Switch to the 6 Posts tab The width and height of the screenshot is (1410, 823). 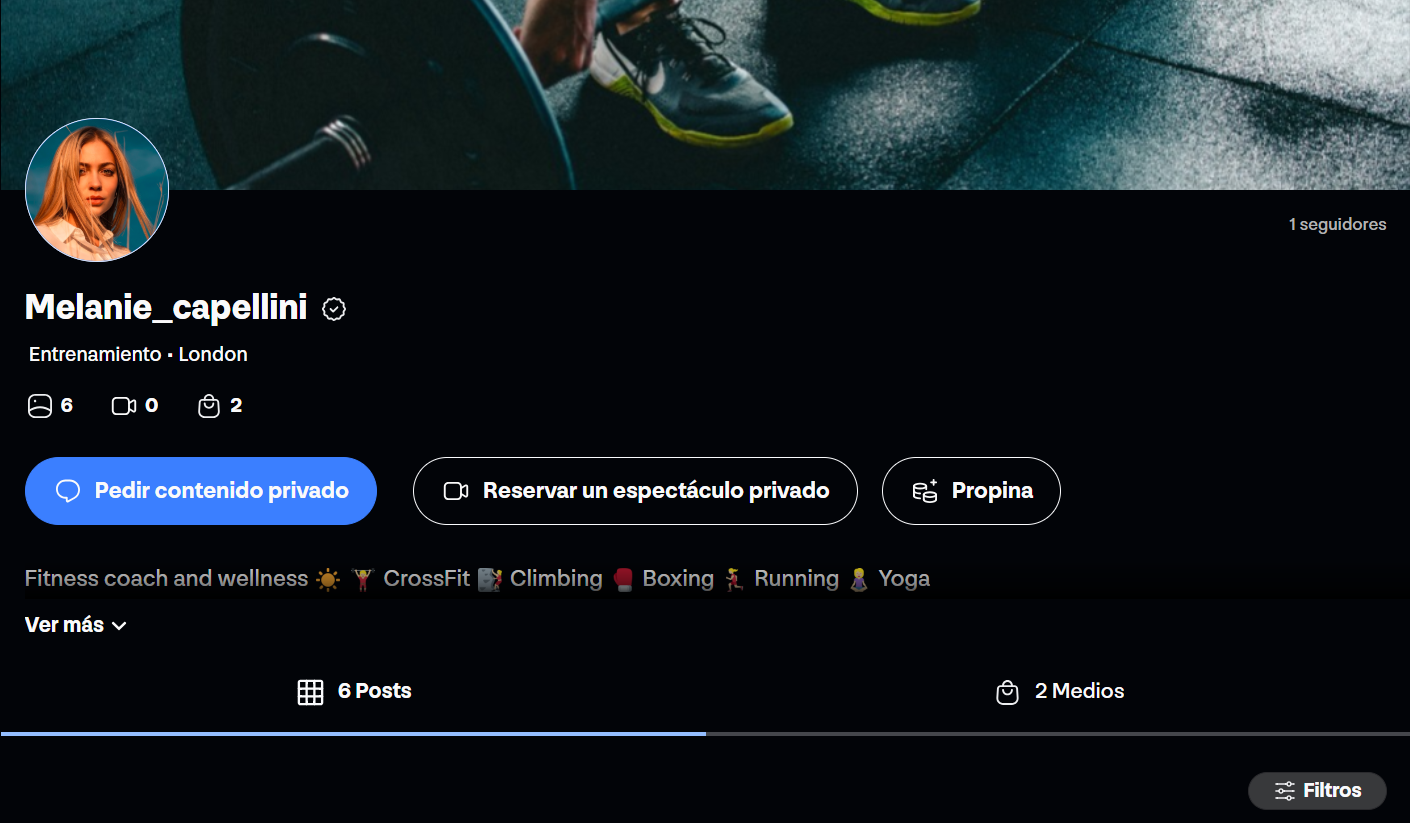pos(353,692)
